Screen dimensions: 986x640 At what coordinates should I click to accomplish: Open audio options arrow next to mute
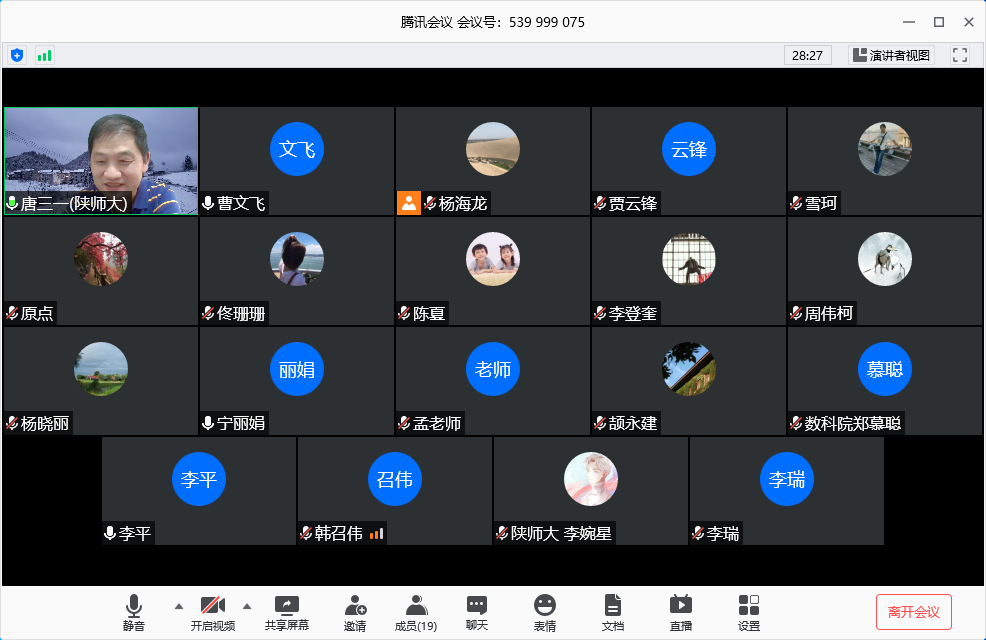point(179,607)
